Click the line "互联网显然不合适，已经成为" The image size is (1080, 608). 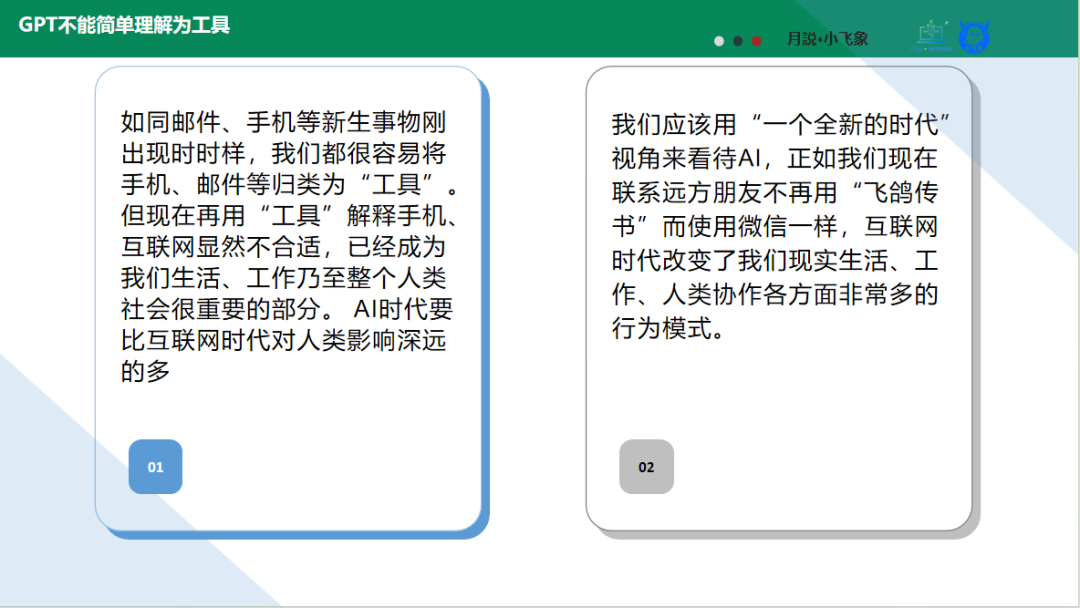(x=284, y=247)
